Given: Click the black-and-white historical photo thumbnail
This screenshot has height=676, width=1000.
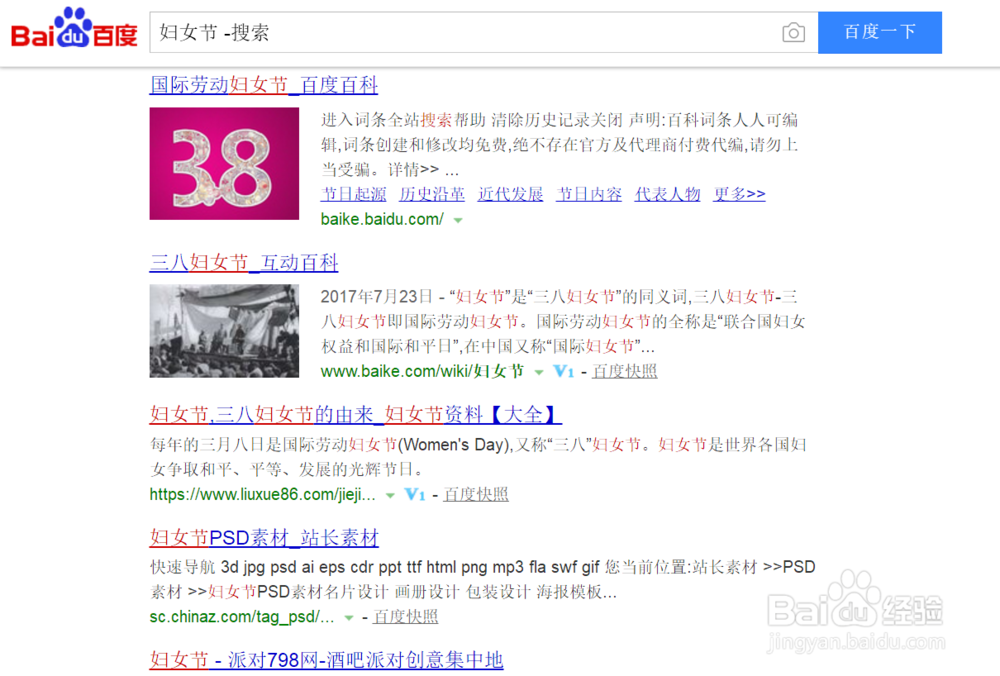Looking at the screenshot, I should [224, 331].
